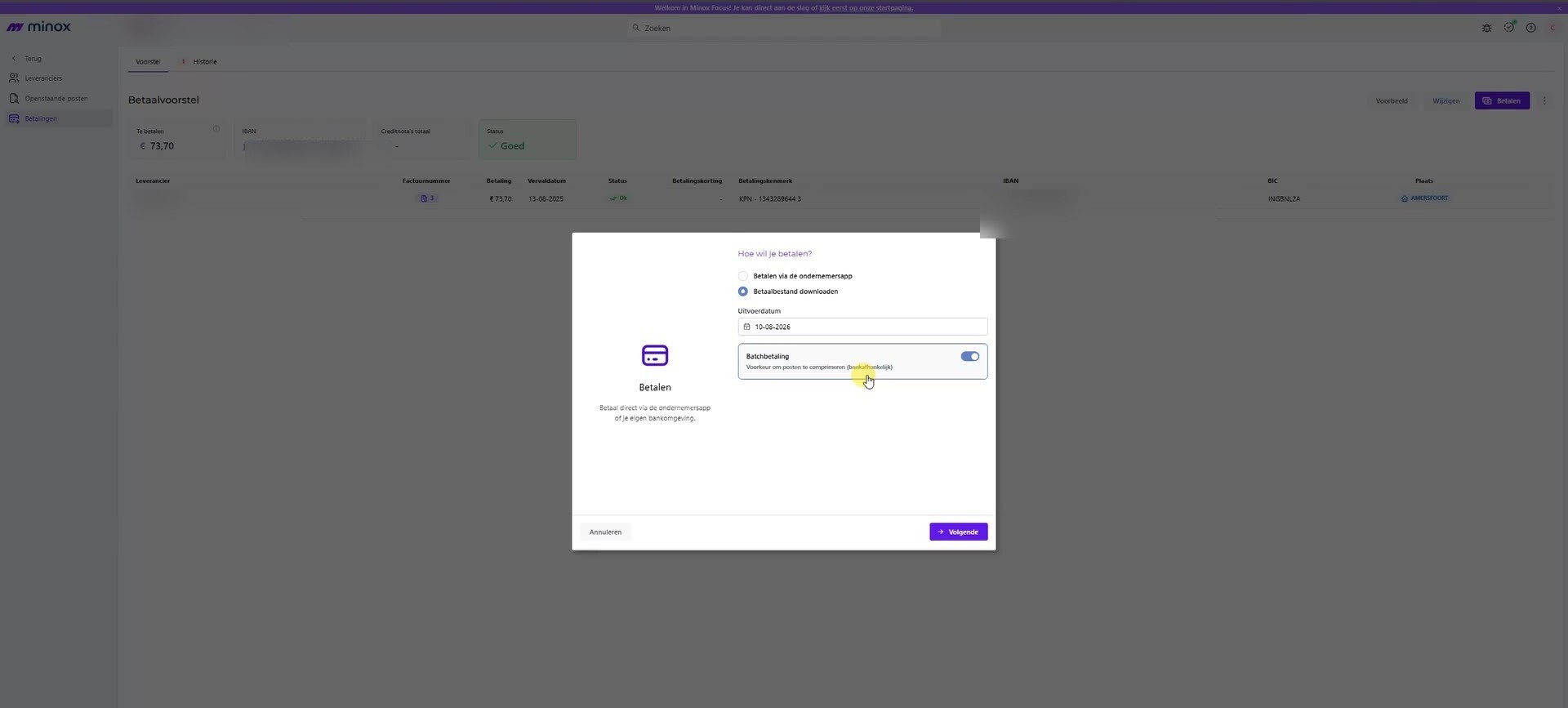The width and height of the screenshot is (1568, 708).
Task: Click the bug report icon
Action: click(1486, 28)
